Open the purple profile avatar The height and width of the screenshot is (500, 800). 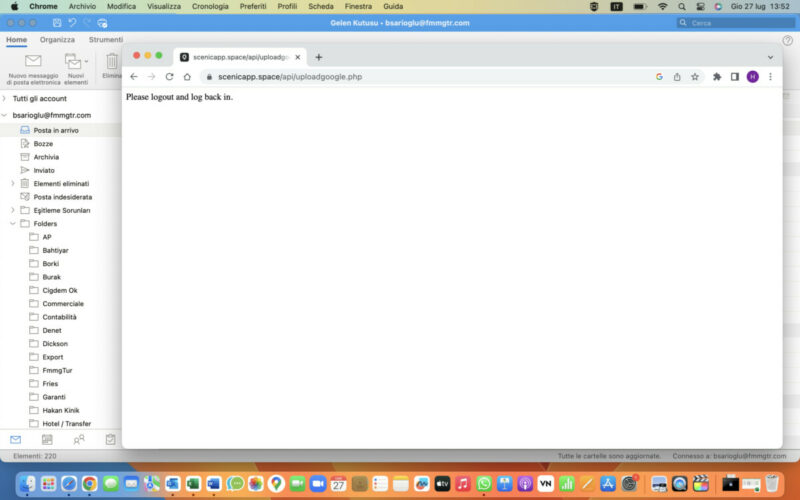point(753,76)
